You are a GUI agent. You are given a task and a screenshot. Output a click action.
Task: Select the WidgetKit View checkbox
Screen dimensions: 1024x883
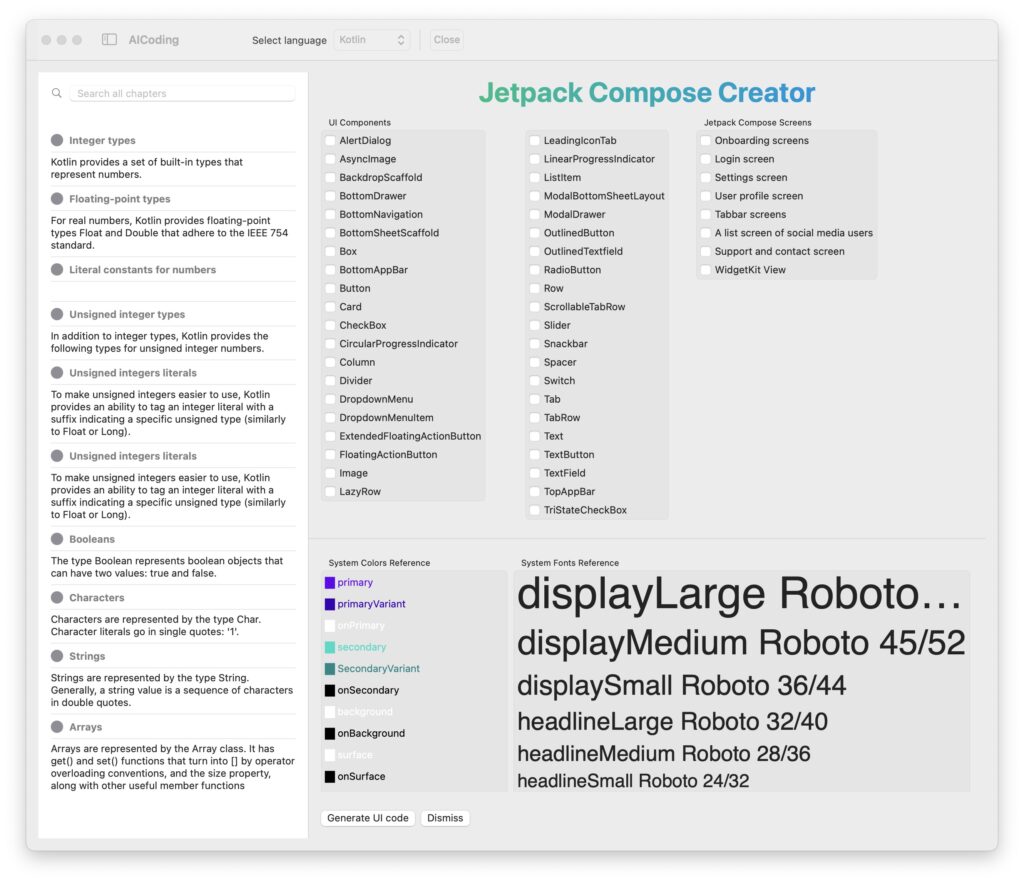point(705,270)
